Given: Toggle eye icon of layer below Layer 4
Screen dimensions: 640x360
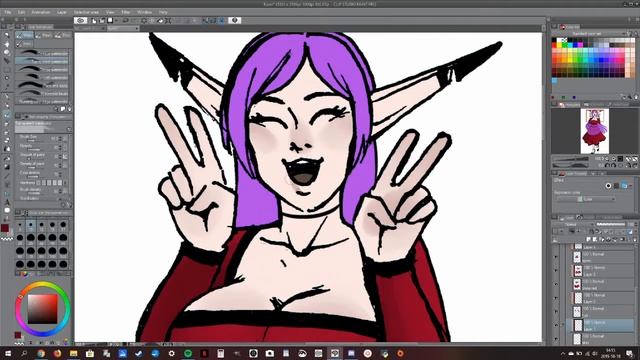Looking at the screenshot, I should [x=556, y=257].
